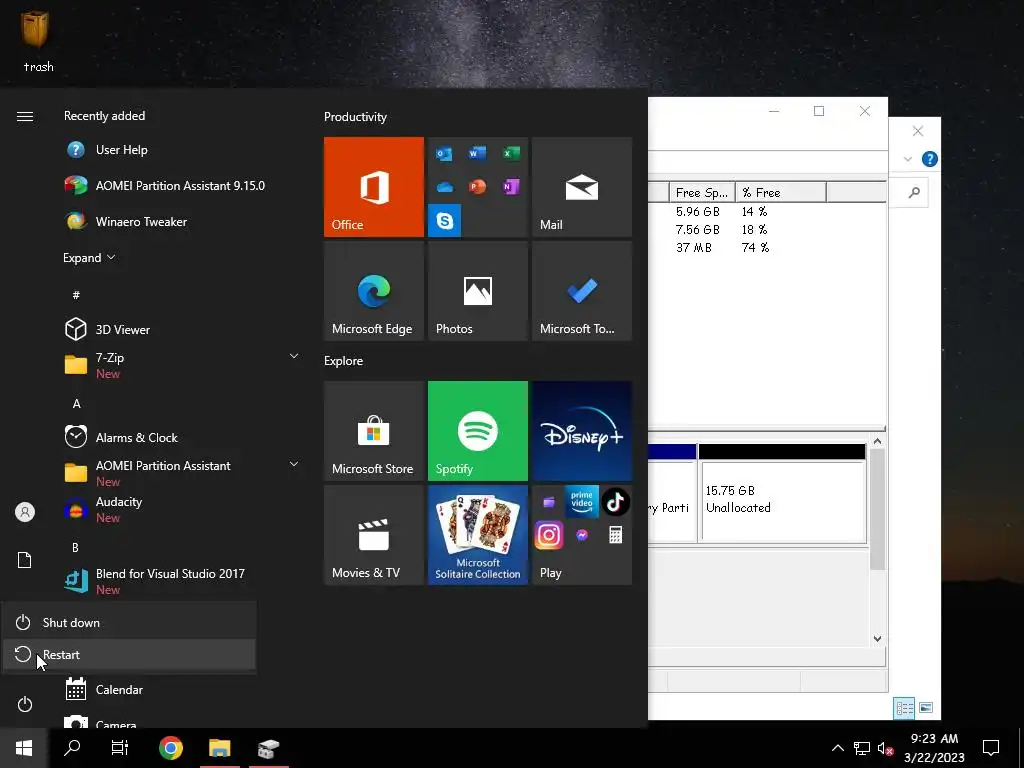Image resolution: width=1024 pixels, height=768 pixels.
Task: Open the Skype icon in Office folder tile
Action: tap(445, 221)
